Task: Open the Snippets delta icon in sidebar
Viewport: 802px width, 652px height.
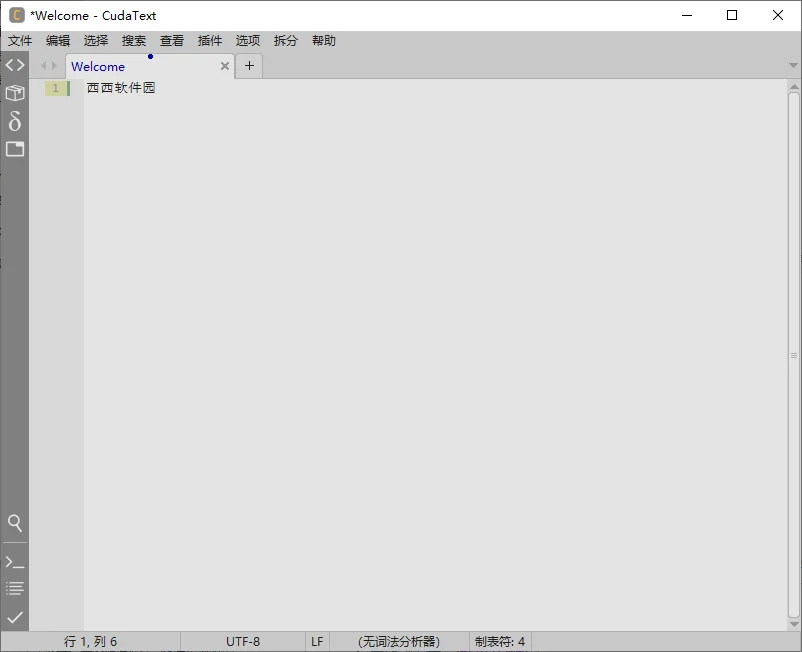Action: (x=15, y=121)
